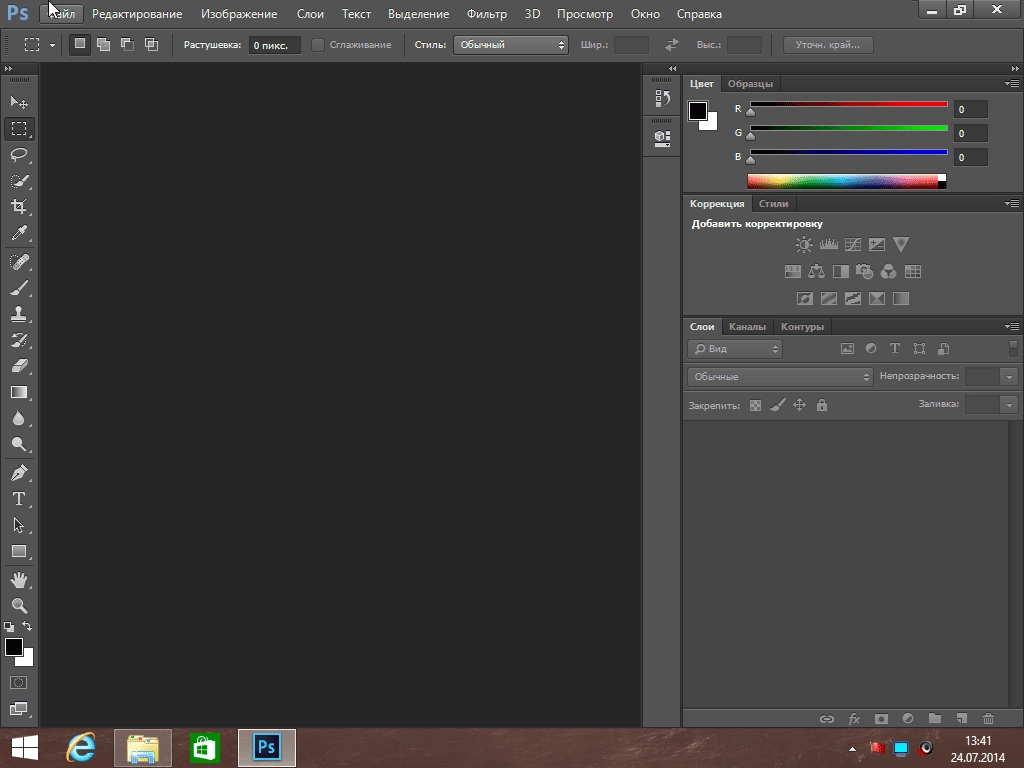
Task: Enable Subtract from selection mode
Action: (127, 44)
